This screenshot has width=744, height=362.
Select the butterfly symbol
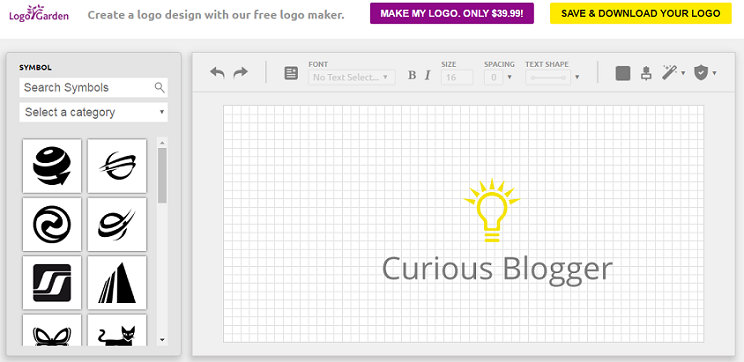click(x=52, y=331)
